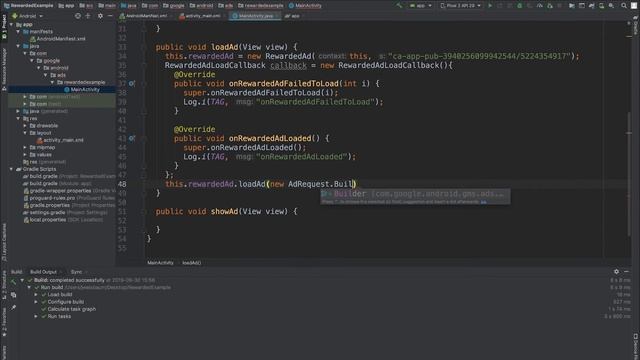640x360 pixels.
Task: Click the loadAd() breadcrumb below editor
Action: pos(191,263)
